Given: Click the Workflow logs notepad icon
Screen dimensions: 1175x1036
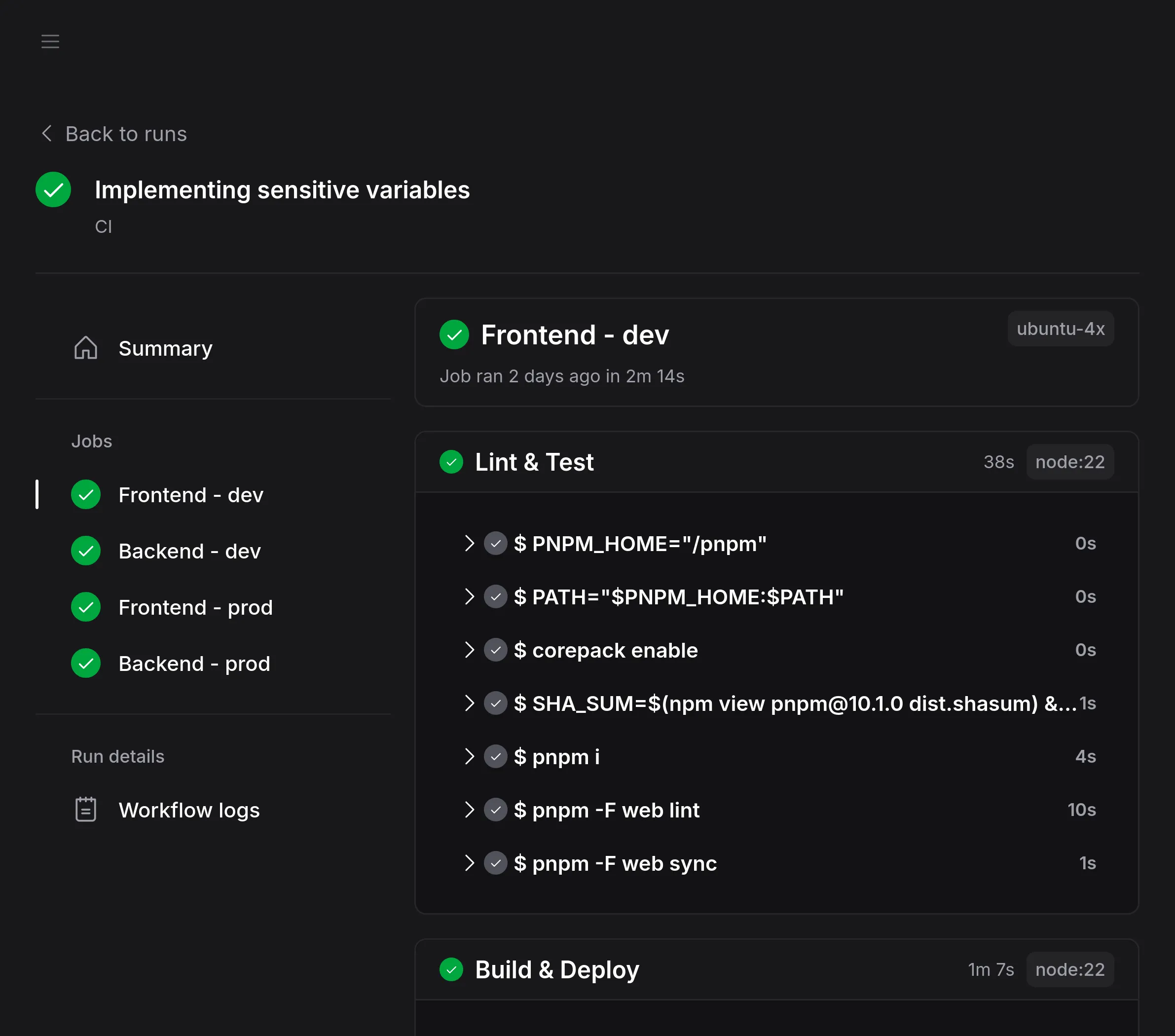Looking at the screenshot, I should pos(86,810).
